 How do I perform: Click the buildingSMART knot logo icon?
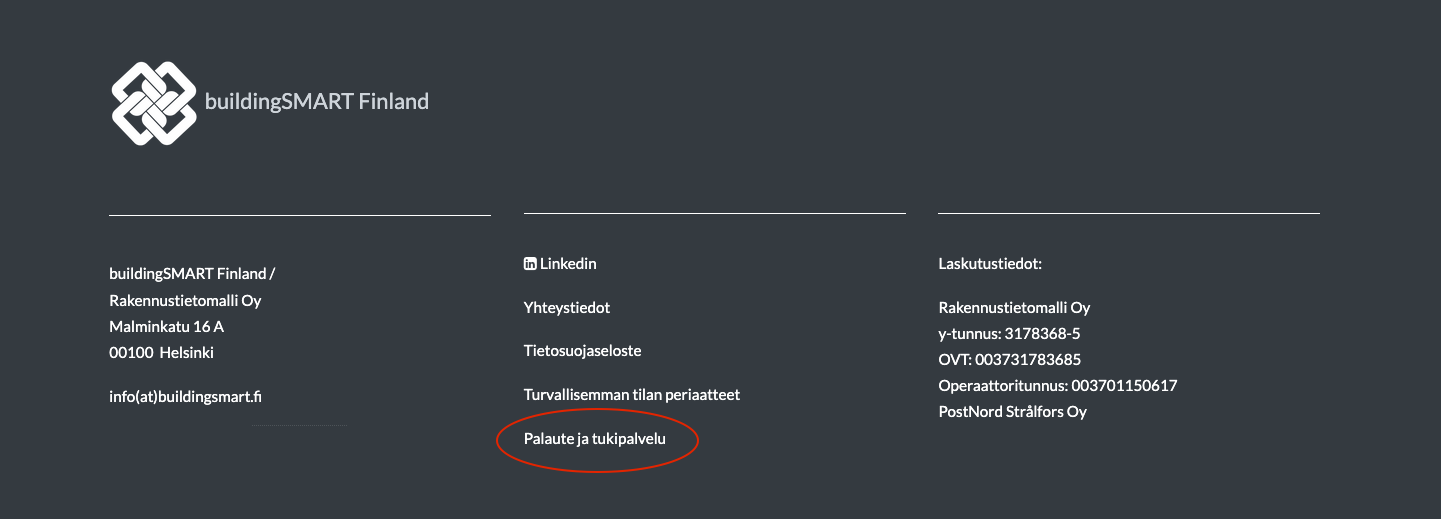pyautogui.click(x=153, y=102)
